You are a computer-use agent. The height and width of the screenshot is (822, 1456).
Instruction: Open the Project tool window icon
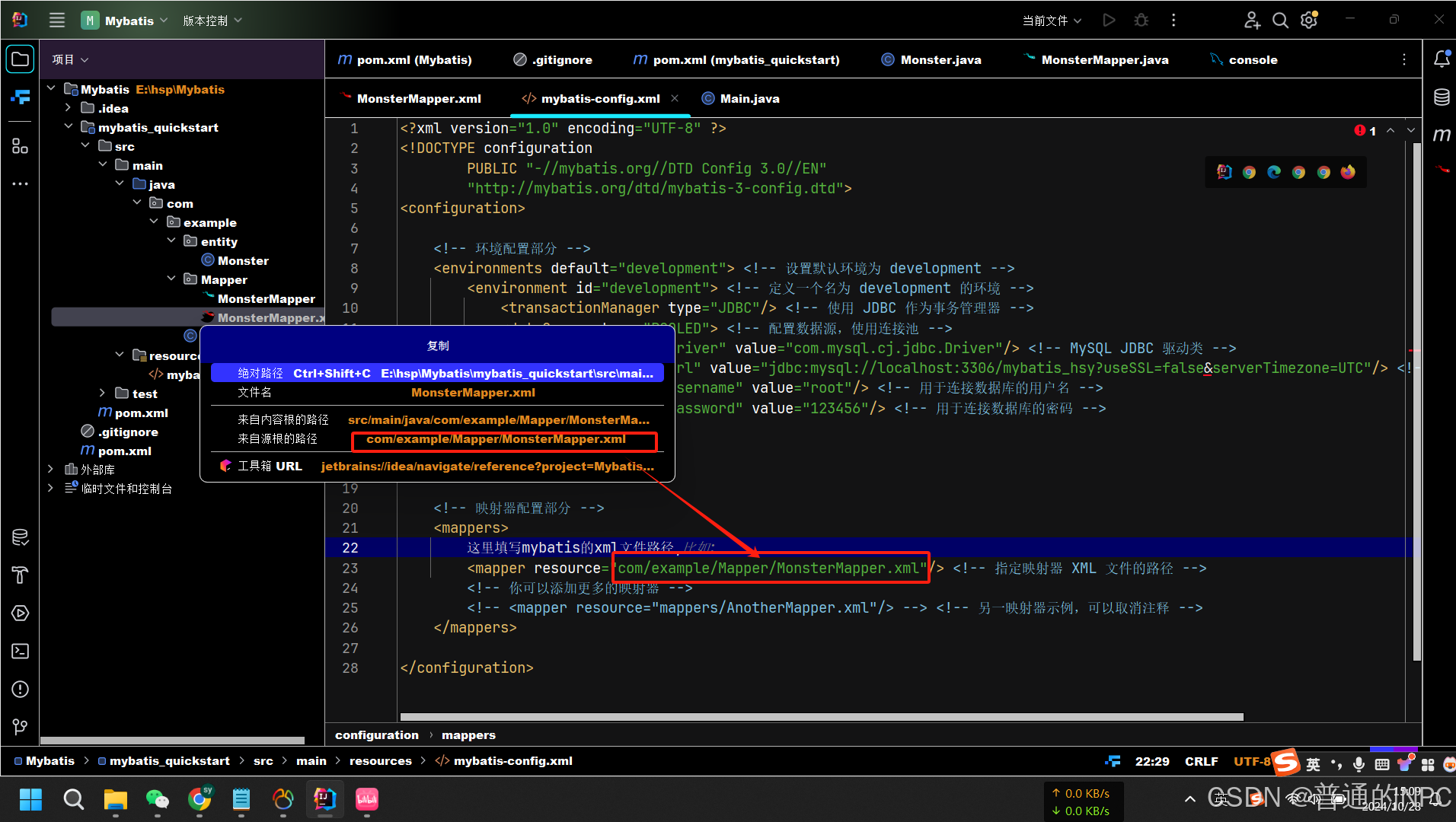click(x=21, y=59)
